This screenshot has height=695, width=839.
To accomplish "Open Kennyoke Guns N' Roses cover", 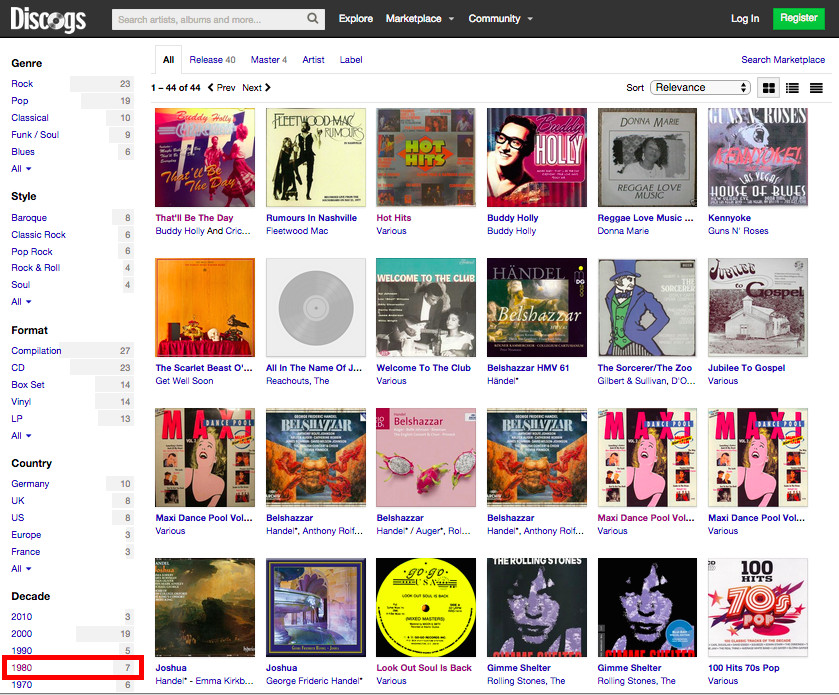I will (758, 157).
